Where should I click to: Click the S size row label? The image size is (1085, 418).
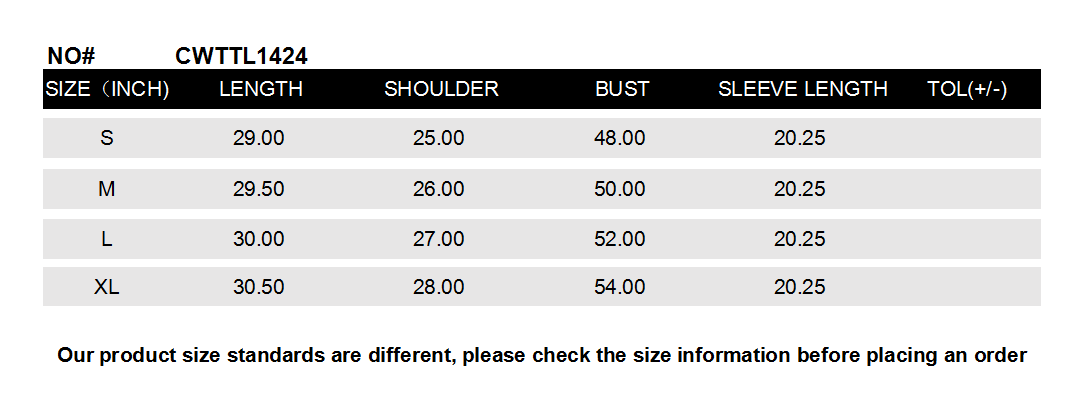click(x=106, y=138)
